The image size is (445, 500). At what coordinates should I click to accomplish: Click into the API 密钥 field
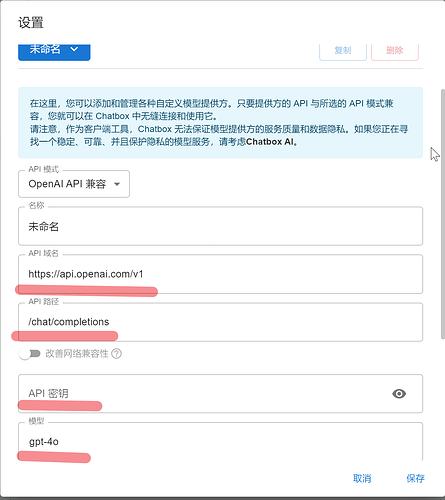(x=220, y=394)
